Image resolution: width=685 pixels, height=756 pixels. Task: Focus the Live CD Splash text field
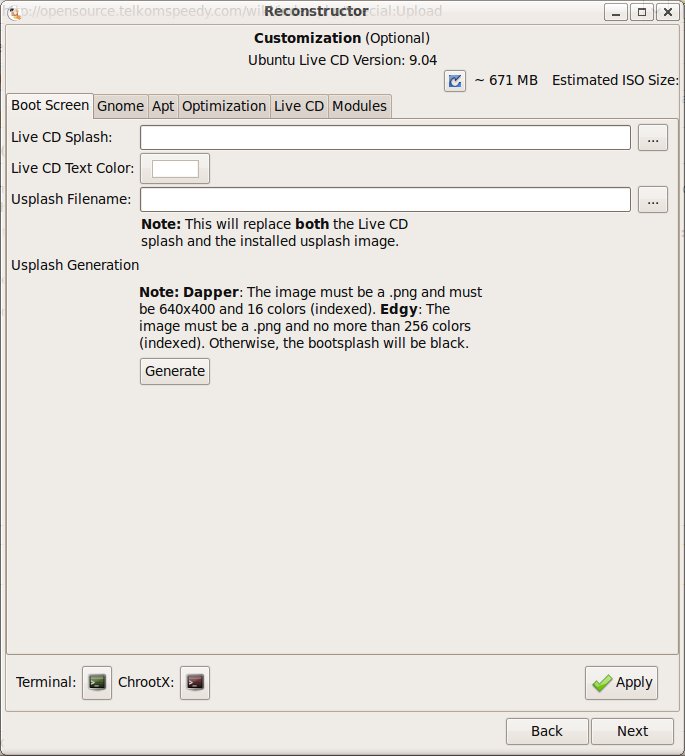(385, 138)
